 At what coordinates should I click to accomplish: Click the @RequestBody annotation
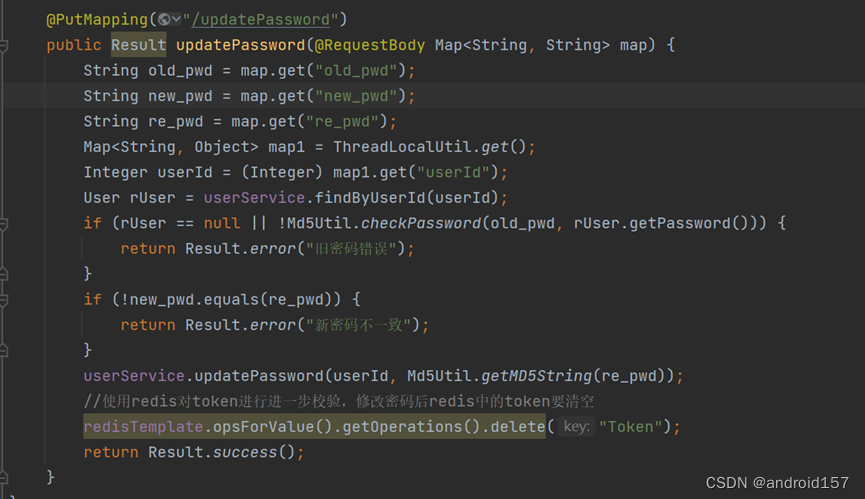[x=370, y=45]
